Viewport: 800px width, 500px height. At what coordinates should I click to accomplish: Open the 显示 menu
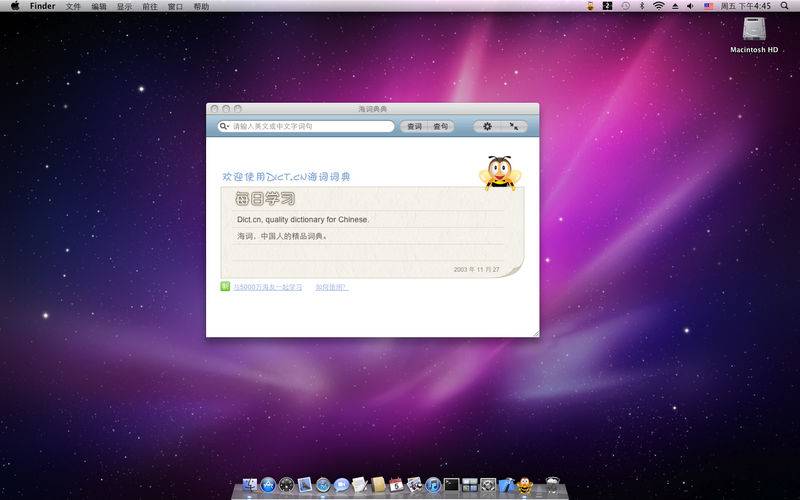point(124,7)
